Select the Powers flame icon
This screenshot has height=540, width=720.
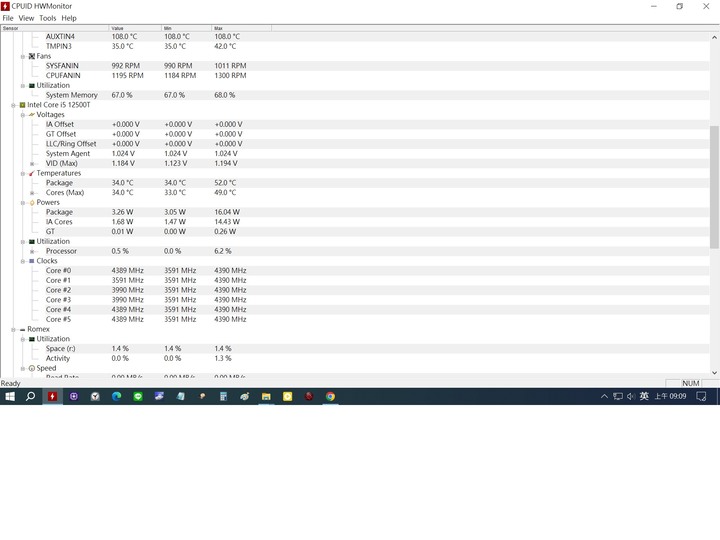(x=32, y=202)
